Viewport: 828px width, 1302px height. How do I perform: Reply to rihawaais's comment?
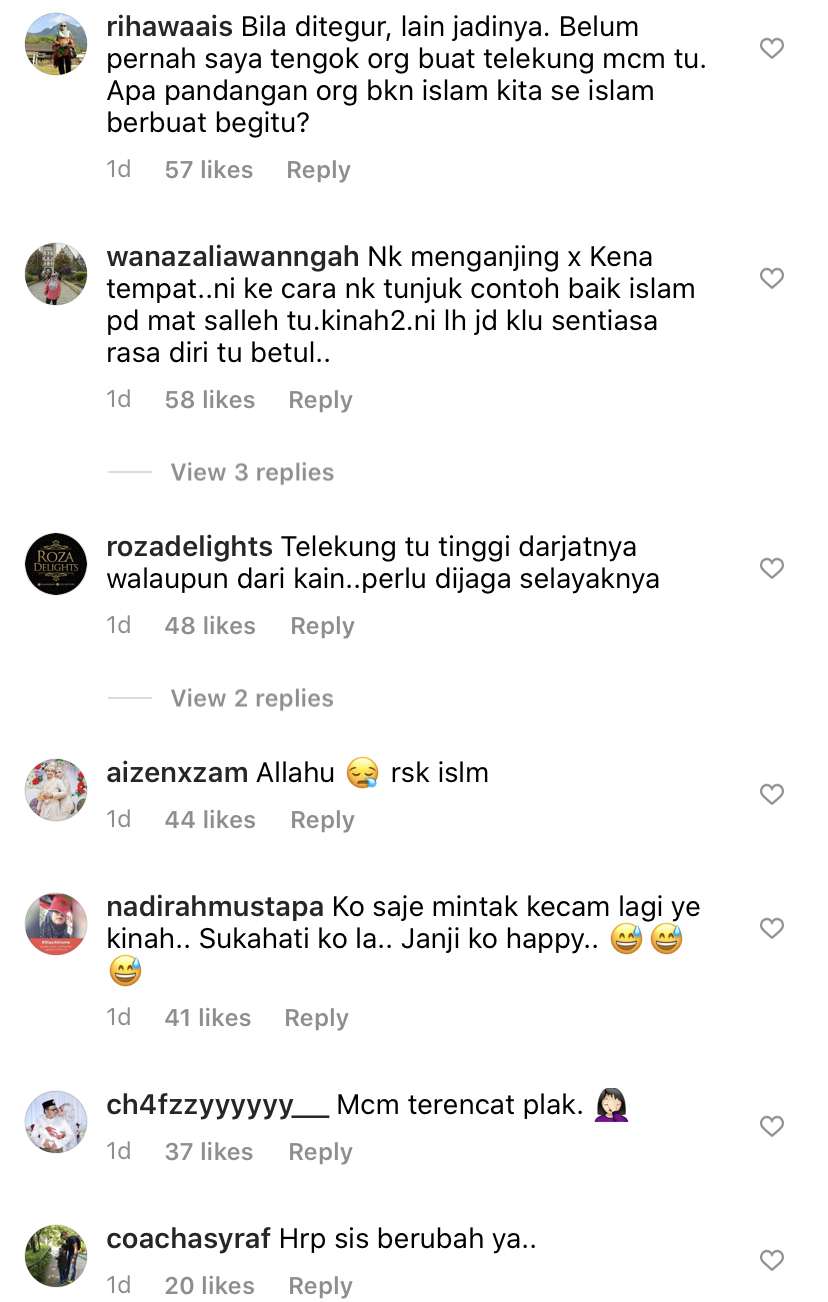318,170
